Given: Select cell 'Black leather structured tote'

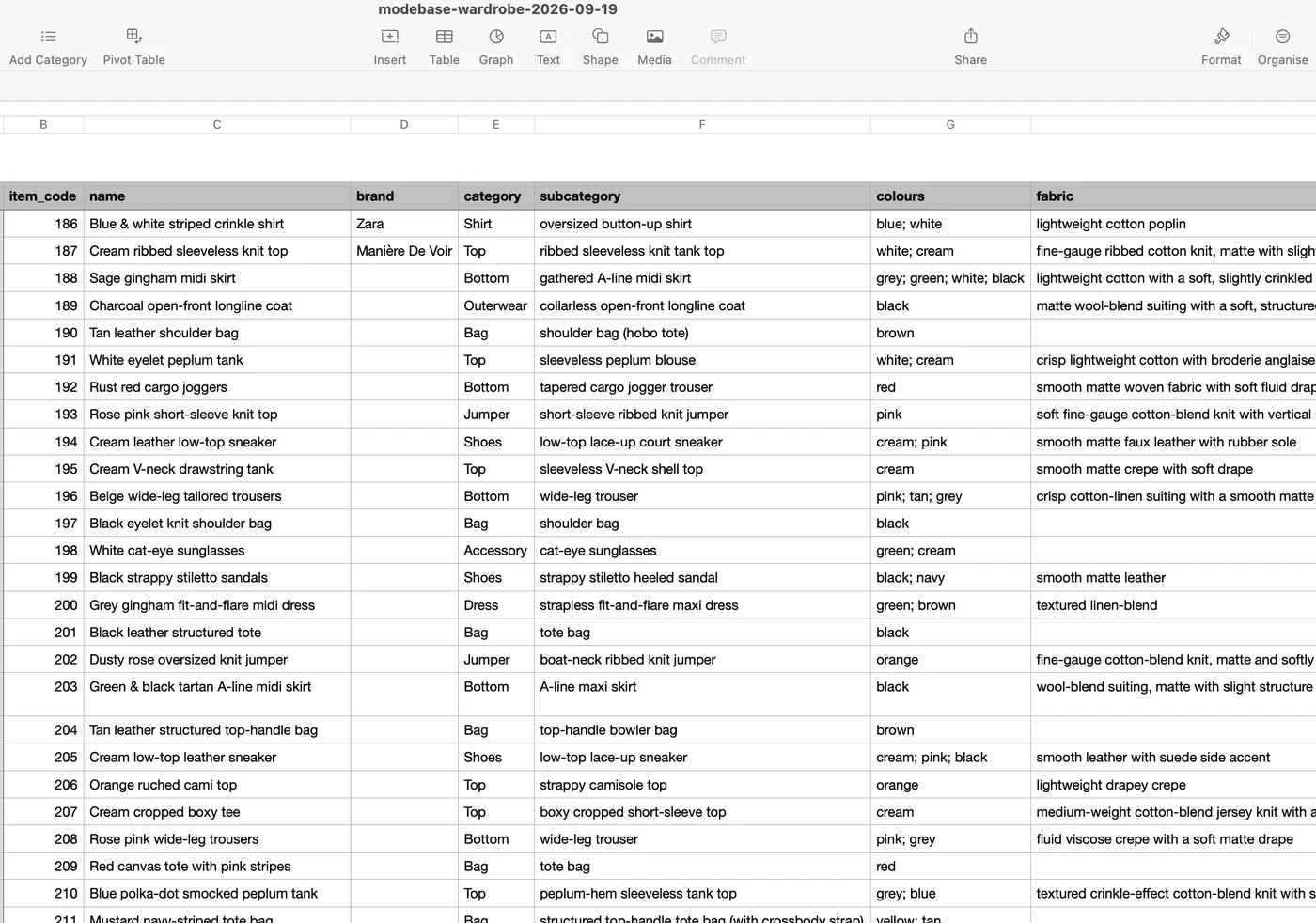Looking at the screenshot, I should click(217, 633).
